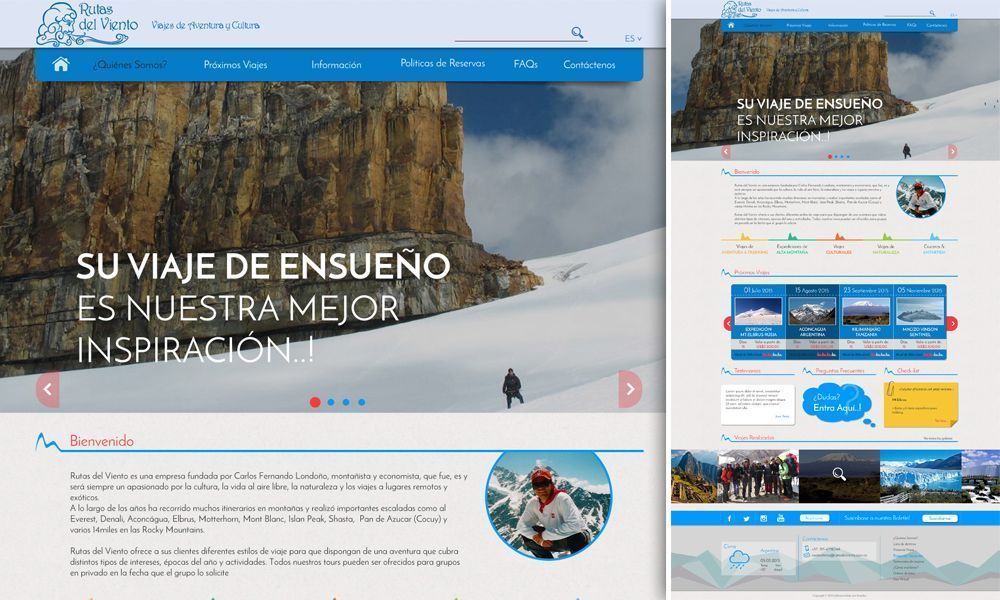
Task: Open the YouTube icon in footer bar
Action: click(780, 518)
